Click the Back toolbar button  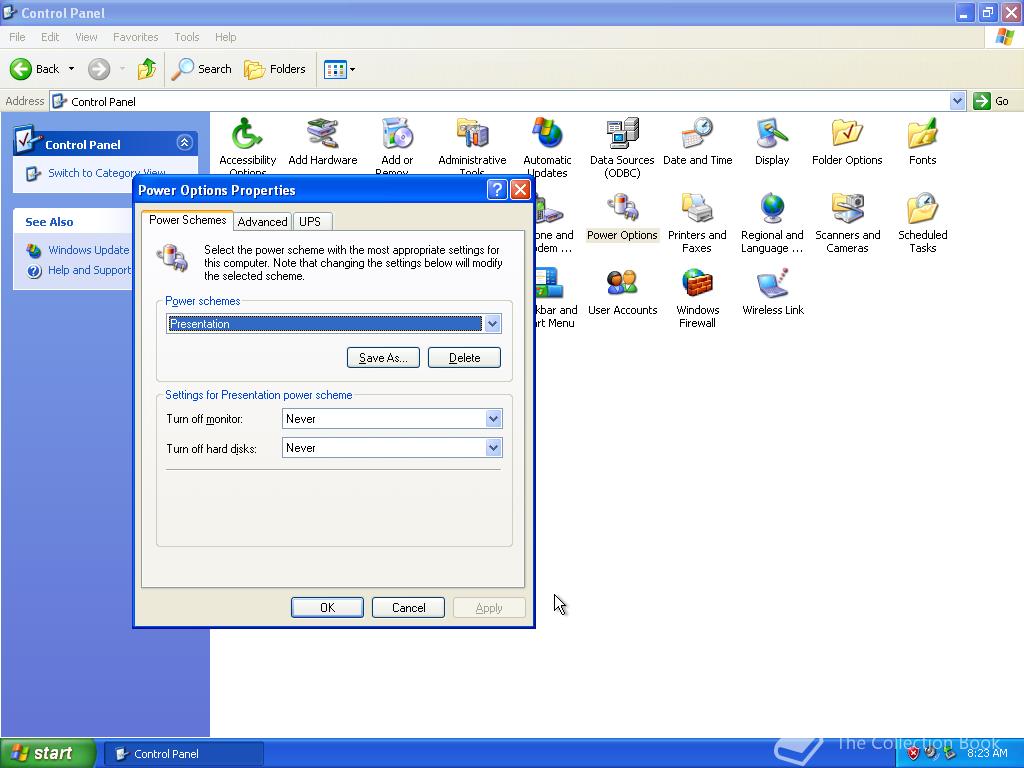coord(34,69)
